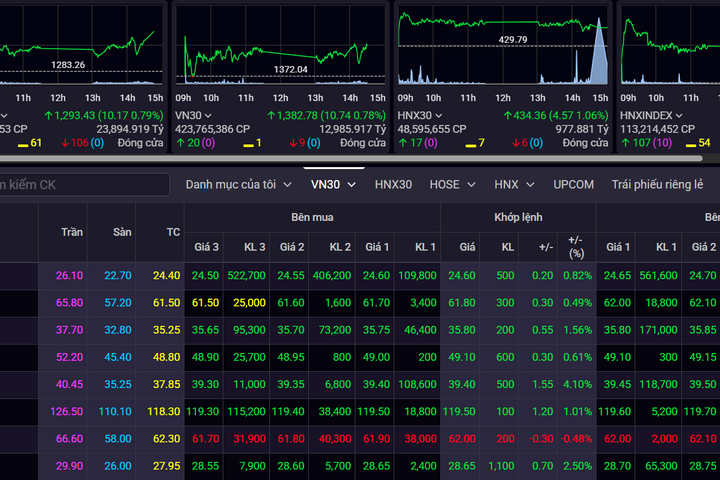Screen dimensions: 720x480
Task: Open the HNXINDEX chart dropdown
Action: point(679,116)
